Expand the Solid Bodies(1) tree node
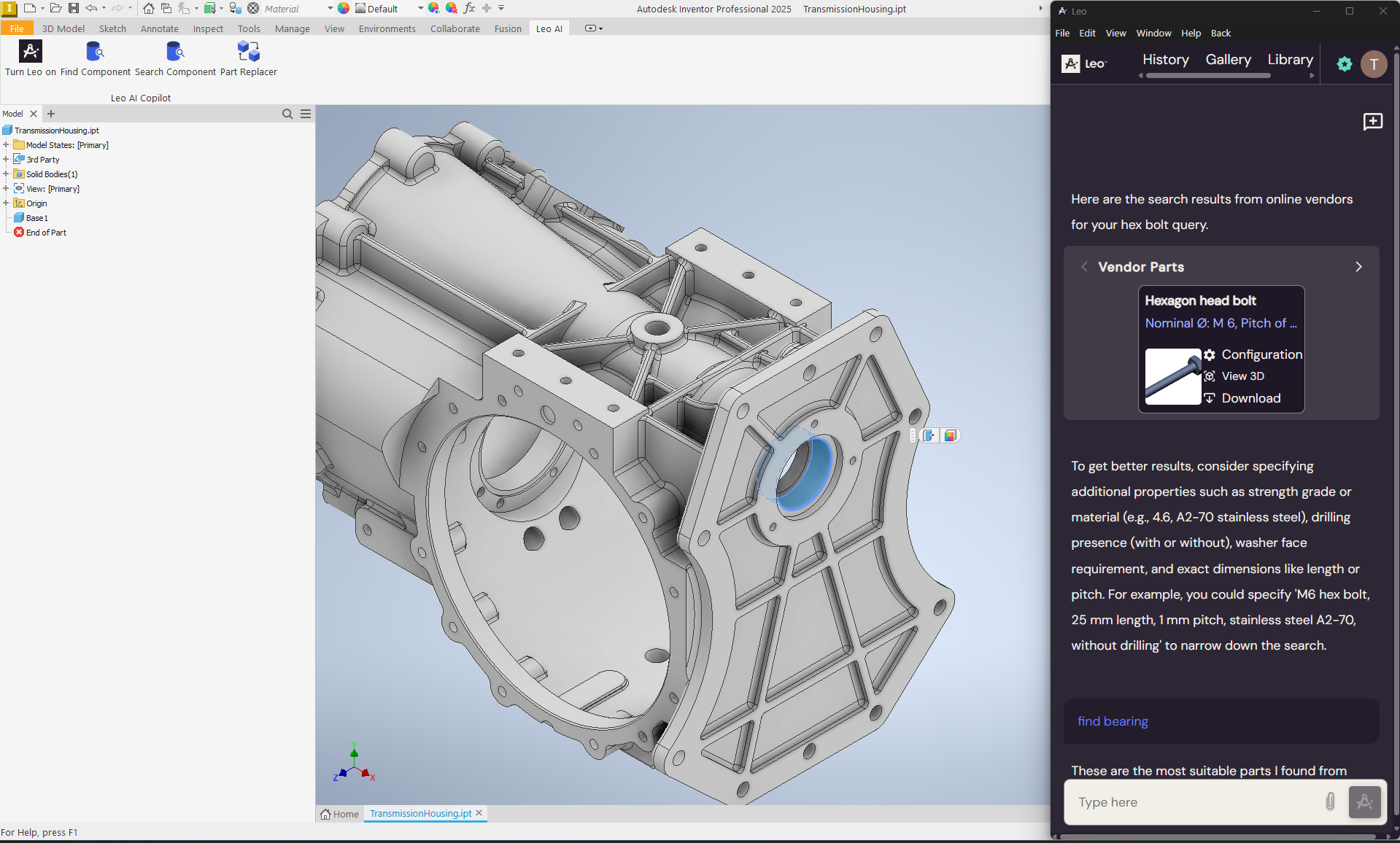Image resolution: width=1400 pixels, height=843 pixels. (6, 174)
